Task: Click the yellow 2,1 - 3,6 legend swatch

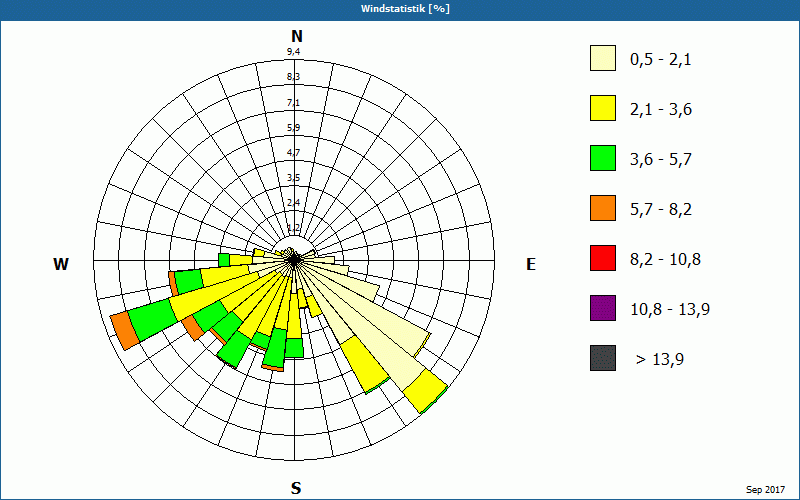Action: [x=603, y=108]
